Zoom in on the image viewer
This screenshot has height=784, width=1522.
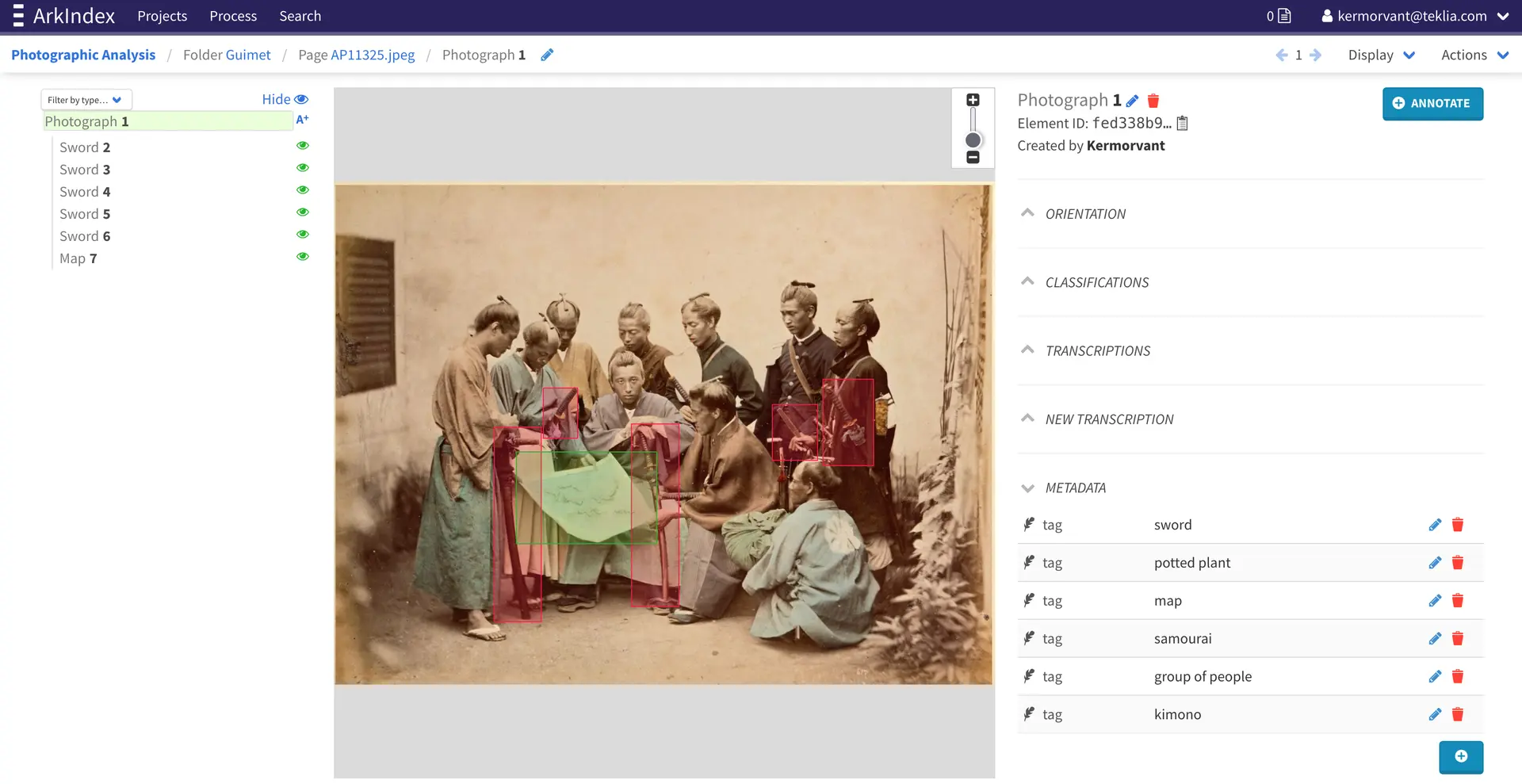(973, 100)
